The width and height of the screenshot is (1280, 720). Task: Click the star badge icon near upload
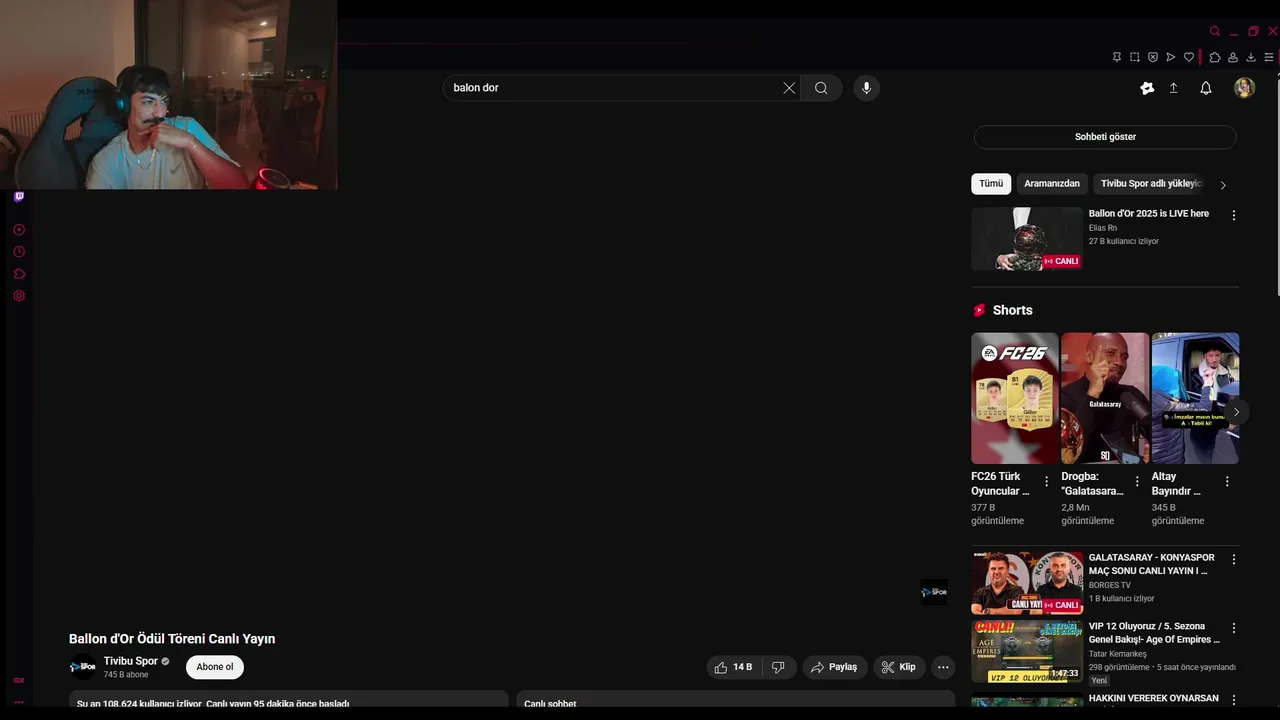[1147, 88]
